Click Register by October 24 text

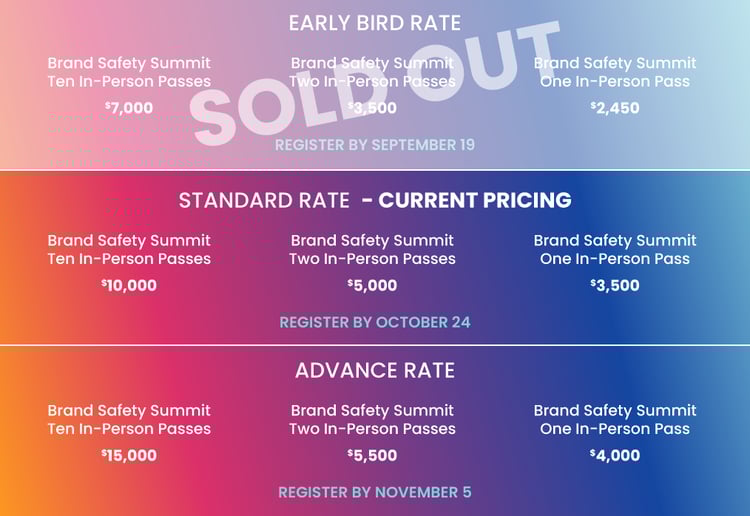point(375,322)
